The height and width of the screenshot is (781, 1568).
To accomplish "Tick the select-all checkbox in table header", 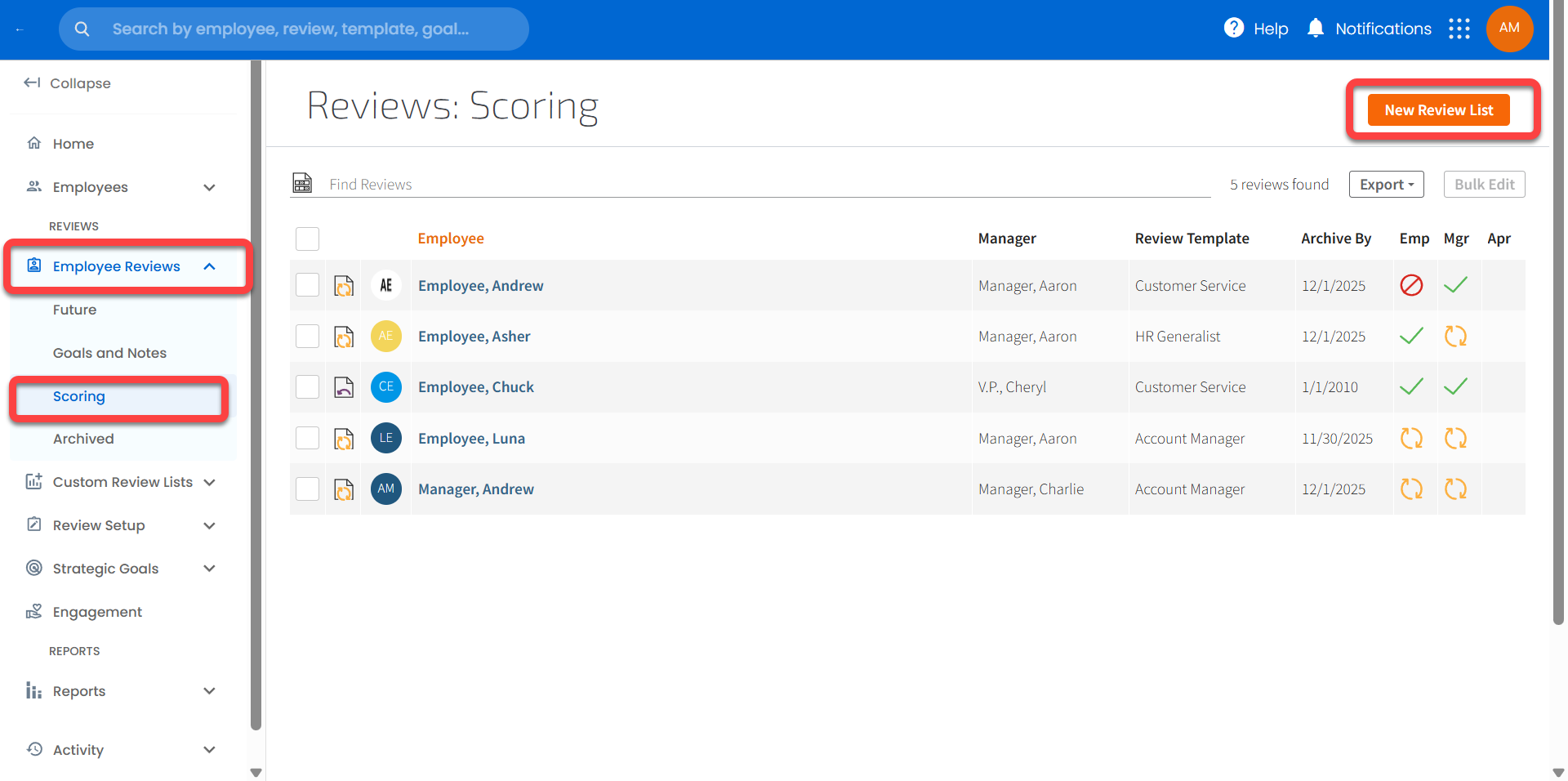I will [x=307, y=239].
